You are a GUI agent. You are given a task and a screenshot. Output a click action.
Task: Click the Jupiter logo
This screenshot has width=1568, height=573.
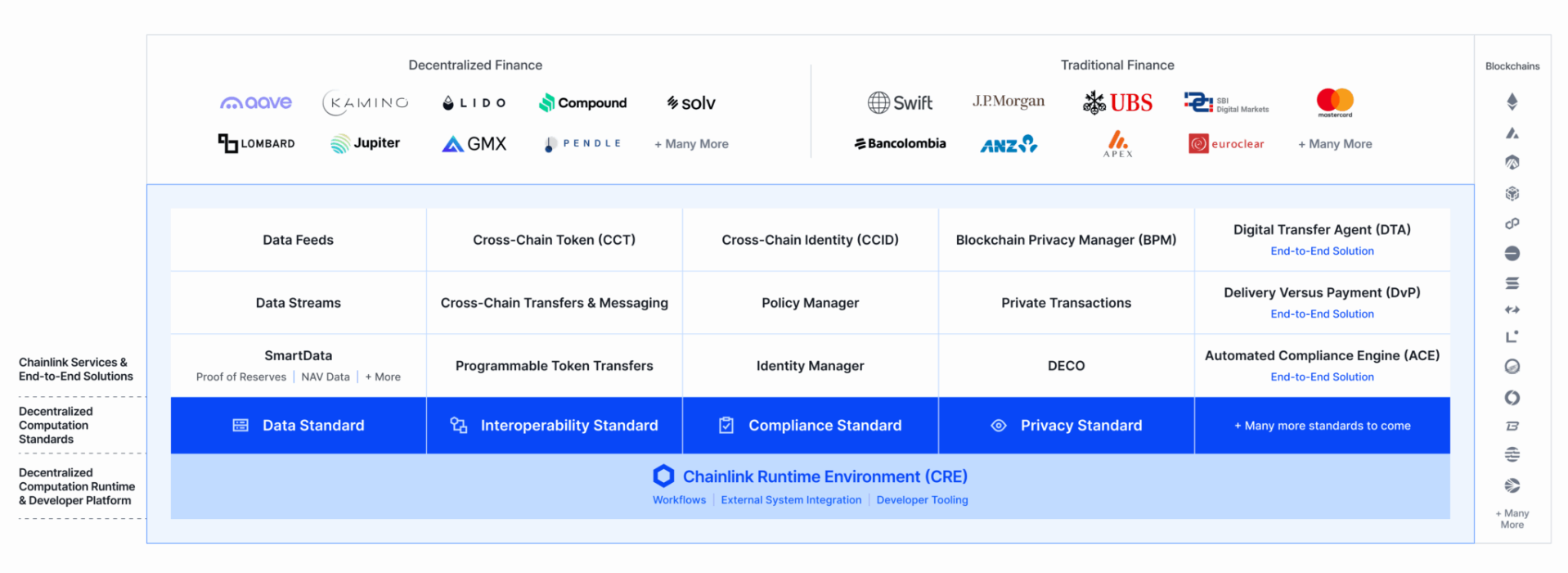coord(366,143)
